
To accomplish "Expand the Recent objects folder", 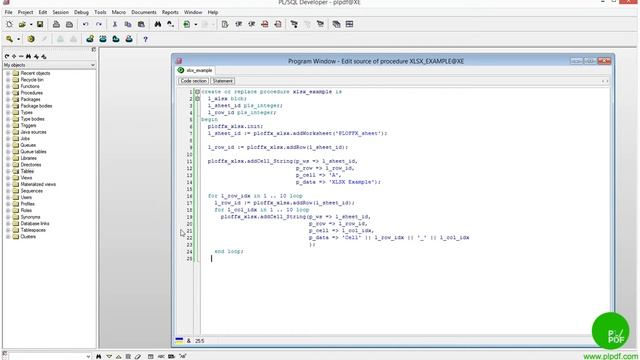I will (x=8, y=73).
